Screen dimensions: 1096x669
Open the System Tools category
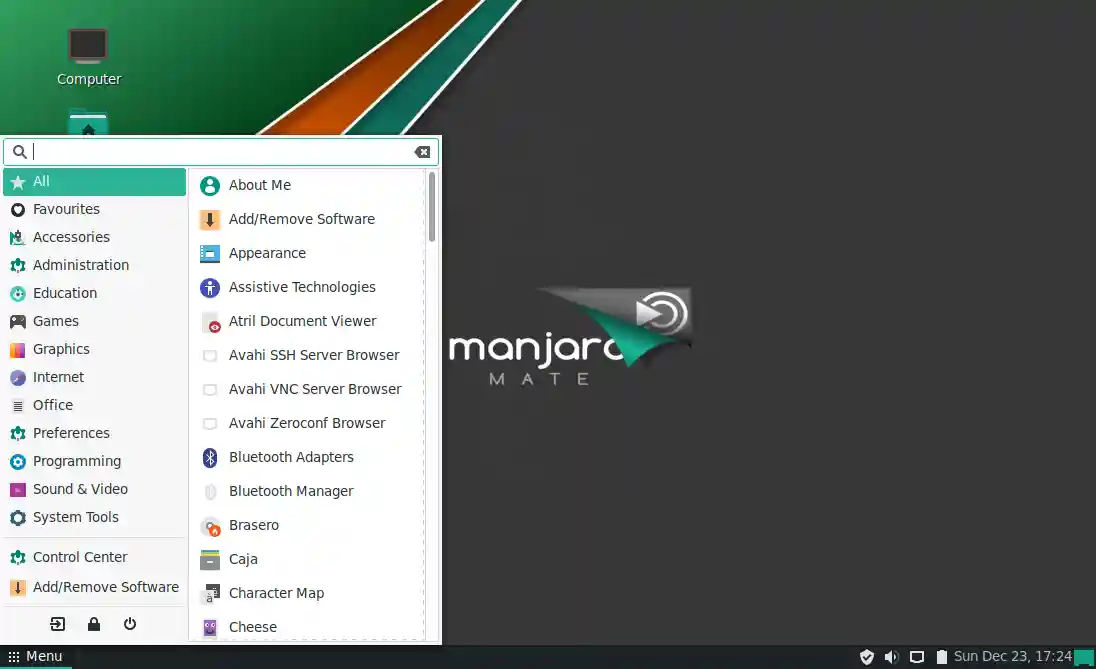(x=94, y=517)
